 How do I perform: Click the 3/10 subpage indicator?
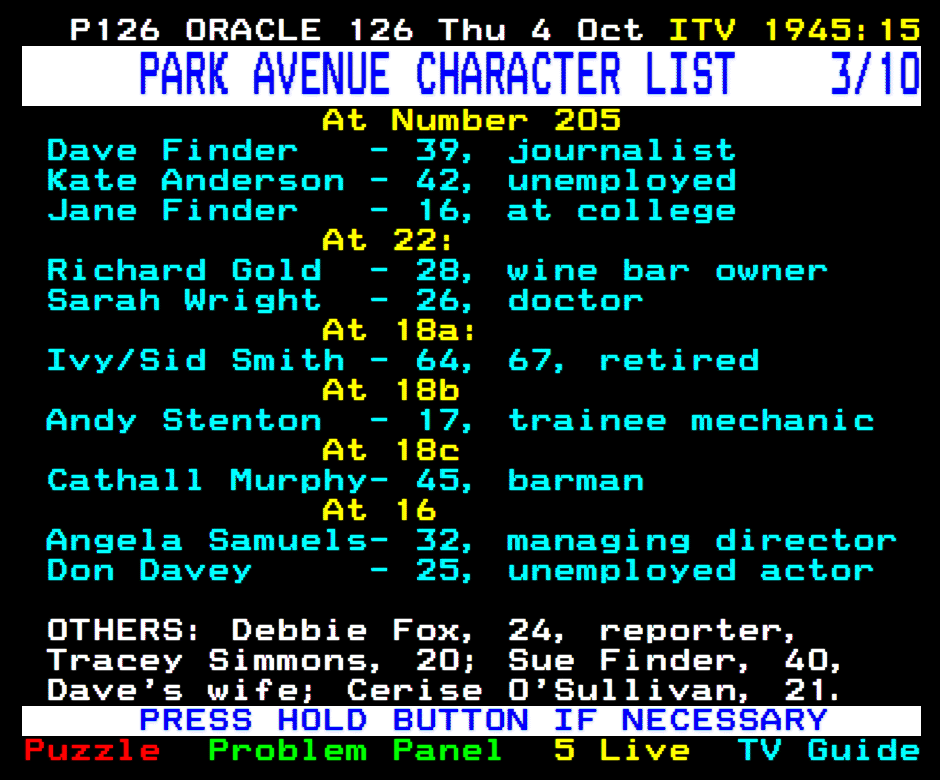click(875, 74)
